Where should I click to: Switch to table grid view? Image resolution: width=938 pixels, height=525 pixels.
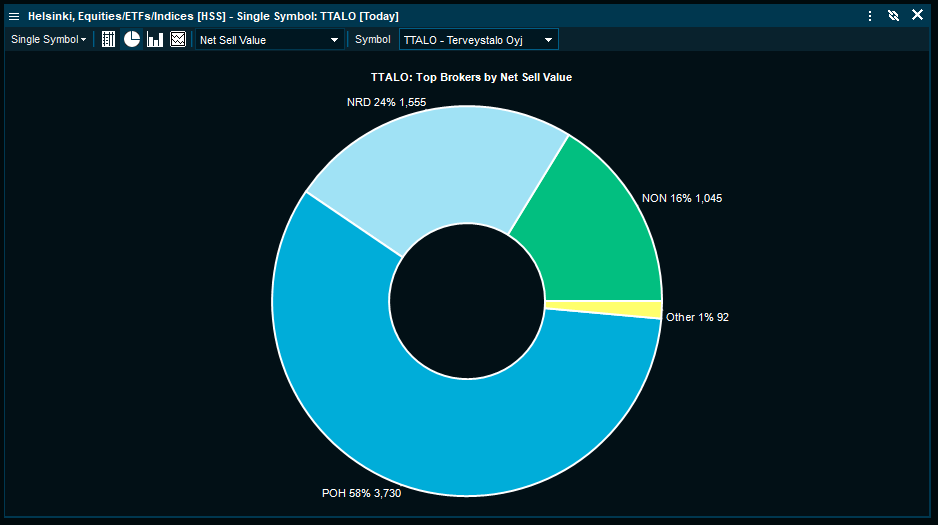click(x=109, y=39)
